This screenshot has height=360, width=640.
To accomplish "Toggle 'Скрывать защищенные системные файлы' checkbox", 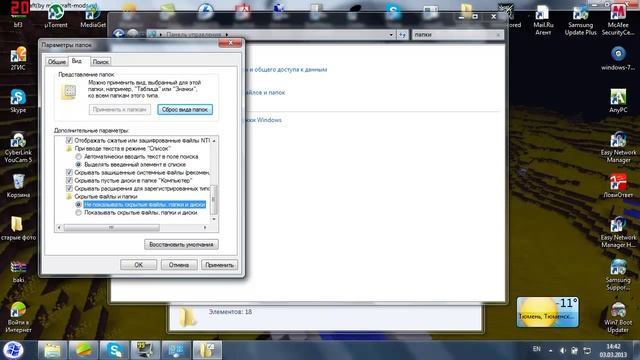I will [x=69, y=172].
